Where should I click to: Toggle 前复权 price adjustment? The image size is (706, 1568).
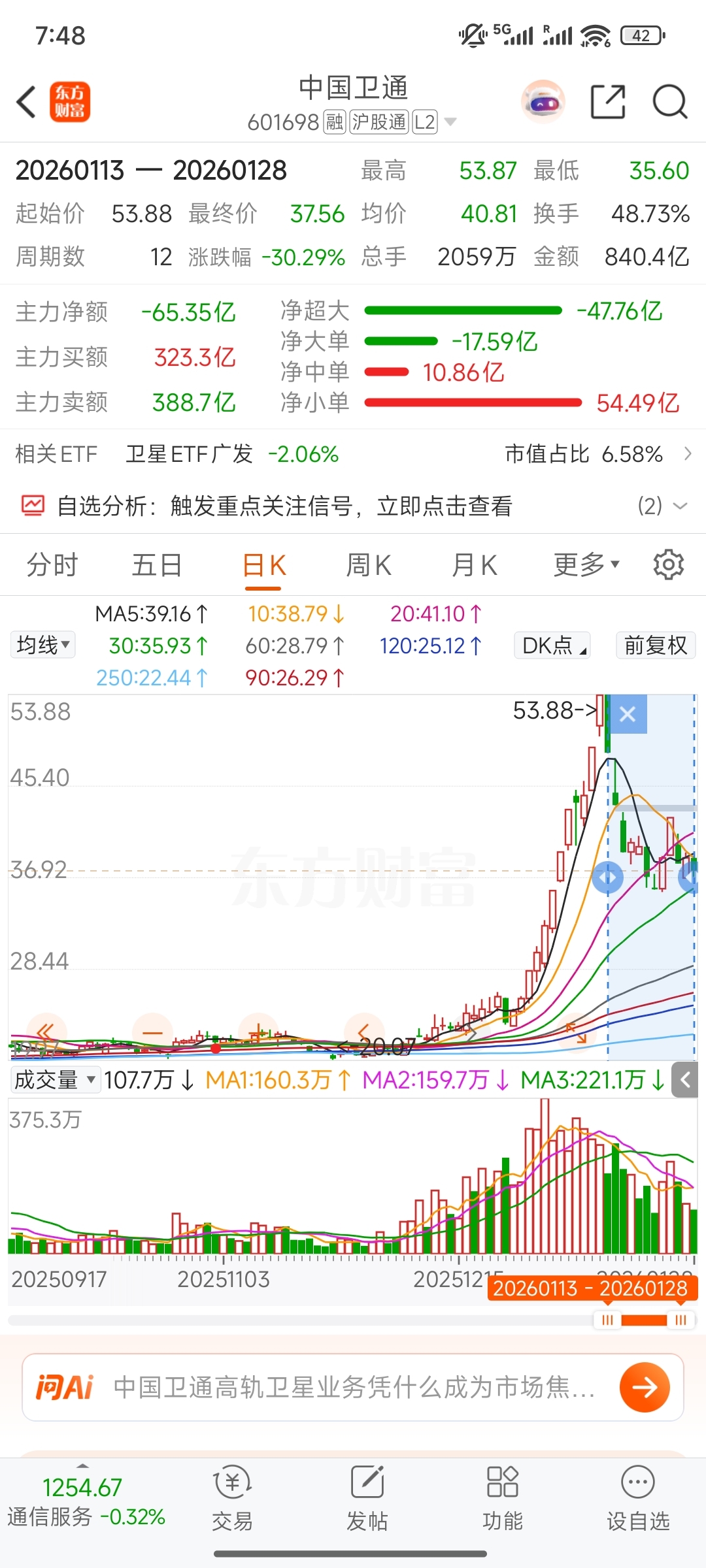(656, 645)
